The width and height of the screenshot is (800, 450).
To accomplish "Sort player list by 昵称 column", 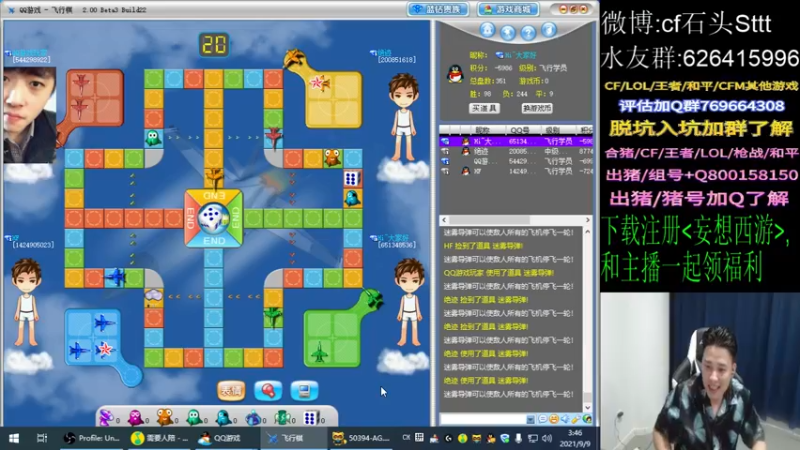I will pyautogui.click(x=482, y=130).
